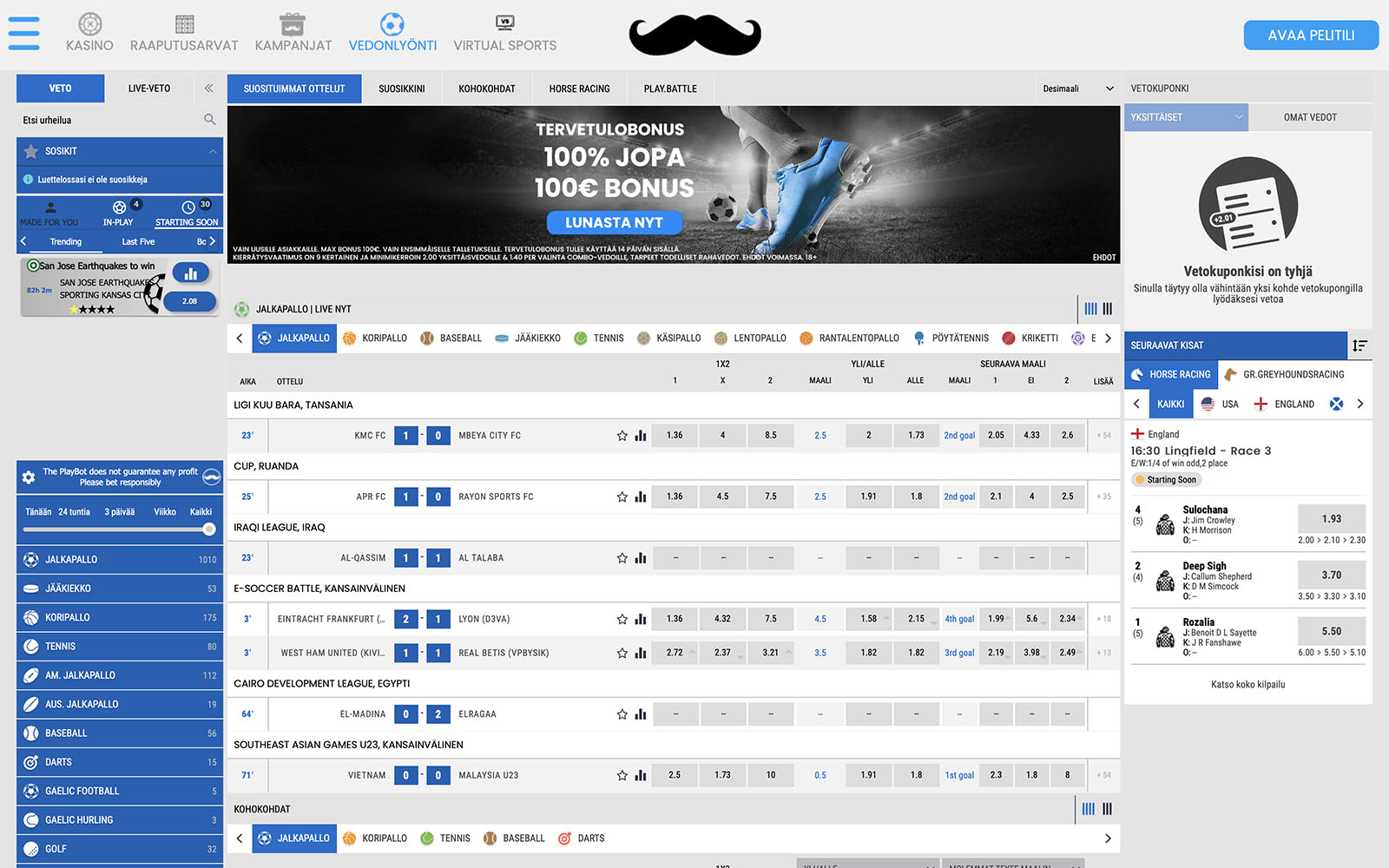Click the Avaa Pelitili button
This screenshot has height=868, width=1389.
(x=1310, y=36)
